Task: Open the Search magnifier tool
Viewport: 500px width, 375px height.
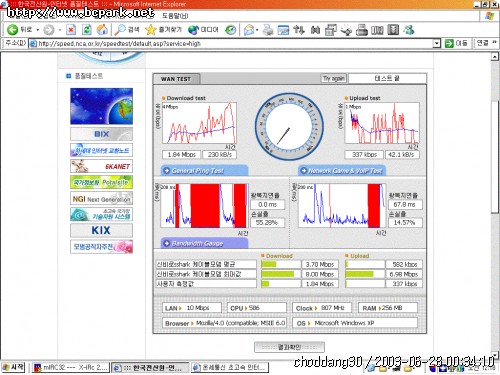Action: click(127, 30)
